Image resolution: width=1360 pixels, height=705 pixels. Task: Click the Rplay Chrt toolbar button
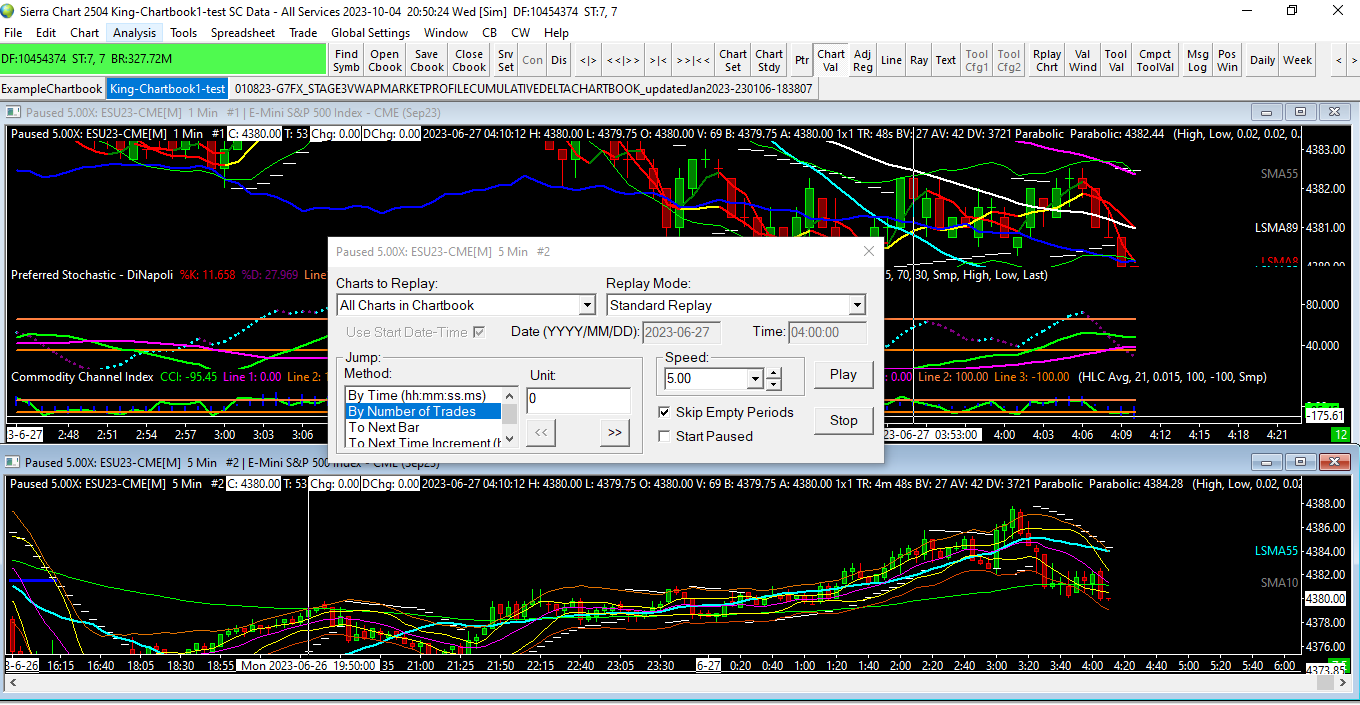1047,60
